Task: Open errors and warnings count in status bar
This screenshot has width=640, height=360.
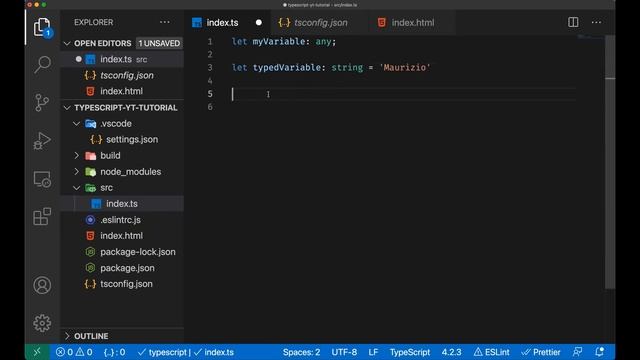Action: pos(74,352)
